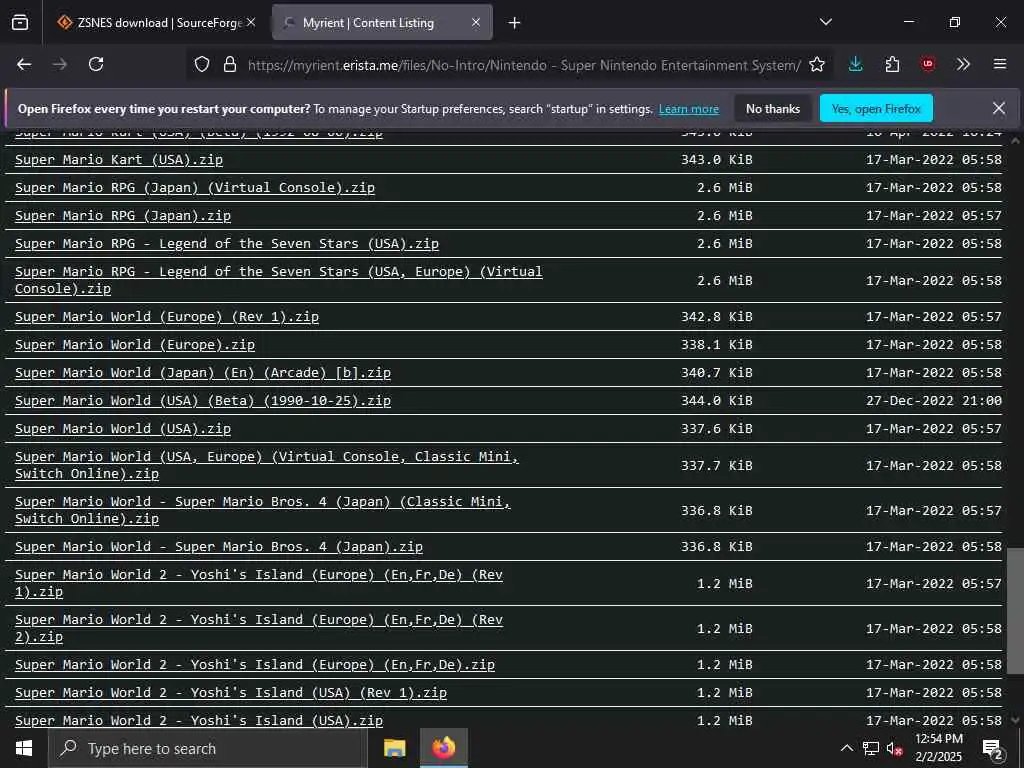Click the page vertical scrollbar thumb

click(x=1015, y=611)
